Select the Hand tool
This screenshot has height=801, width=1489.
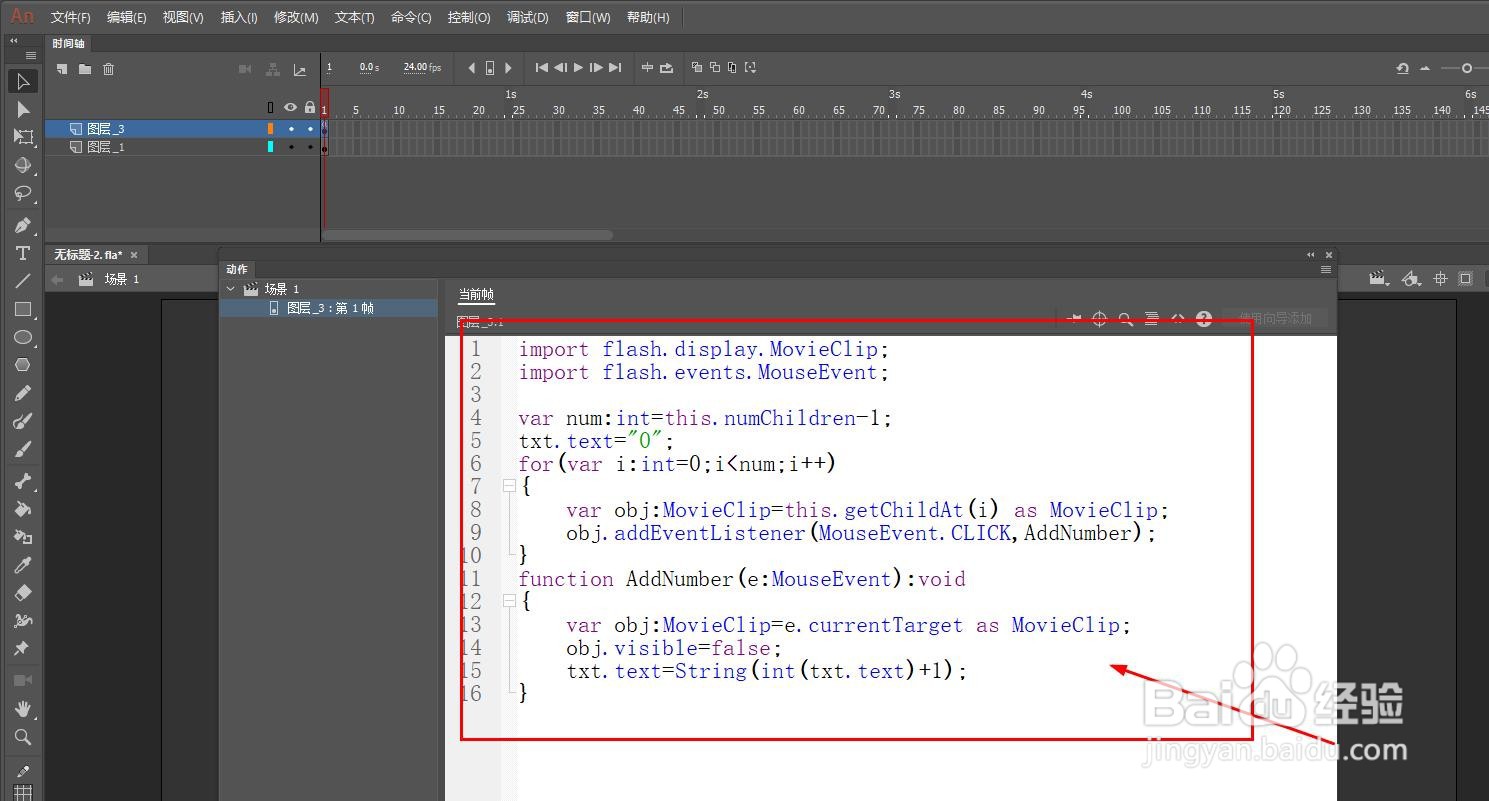point(23,709)
